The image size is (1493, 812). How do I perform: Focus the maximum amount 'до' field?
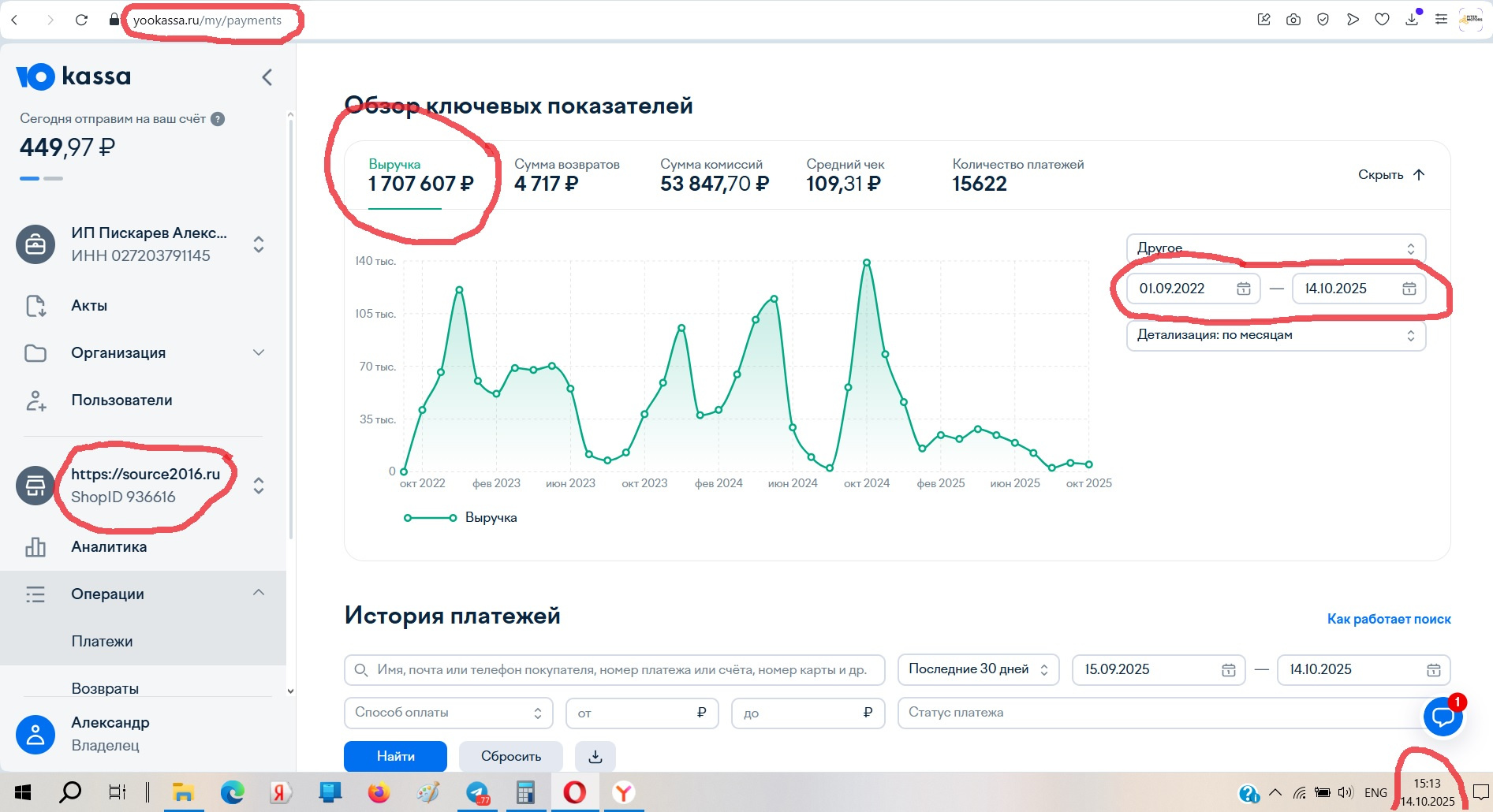pos(808,713)
